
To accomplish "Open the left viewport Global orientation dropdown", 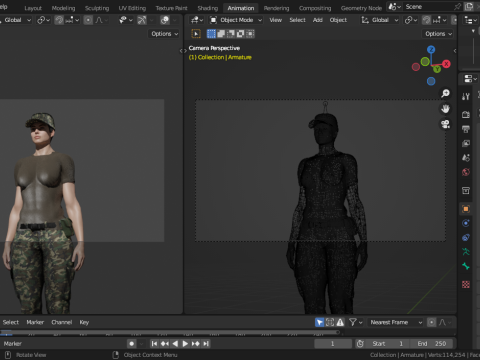I will pos(16,20).
